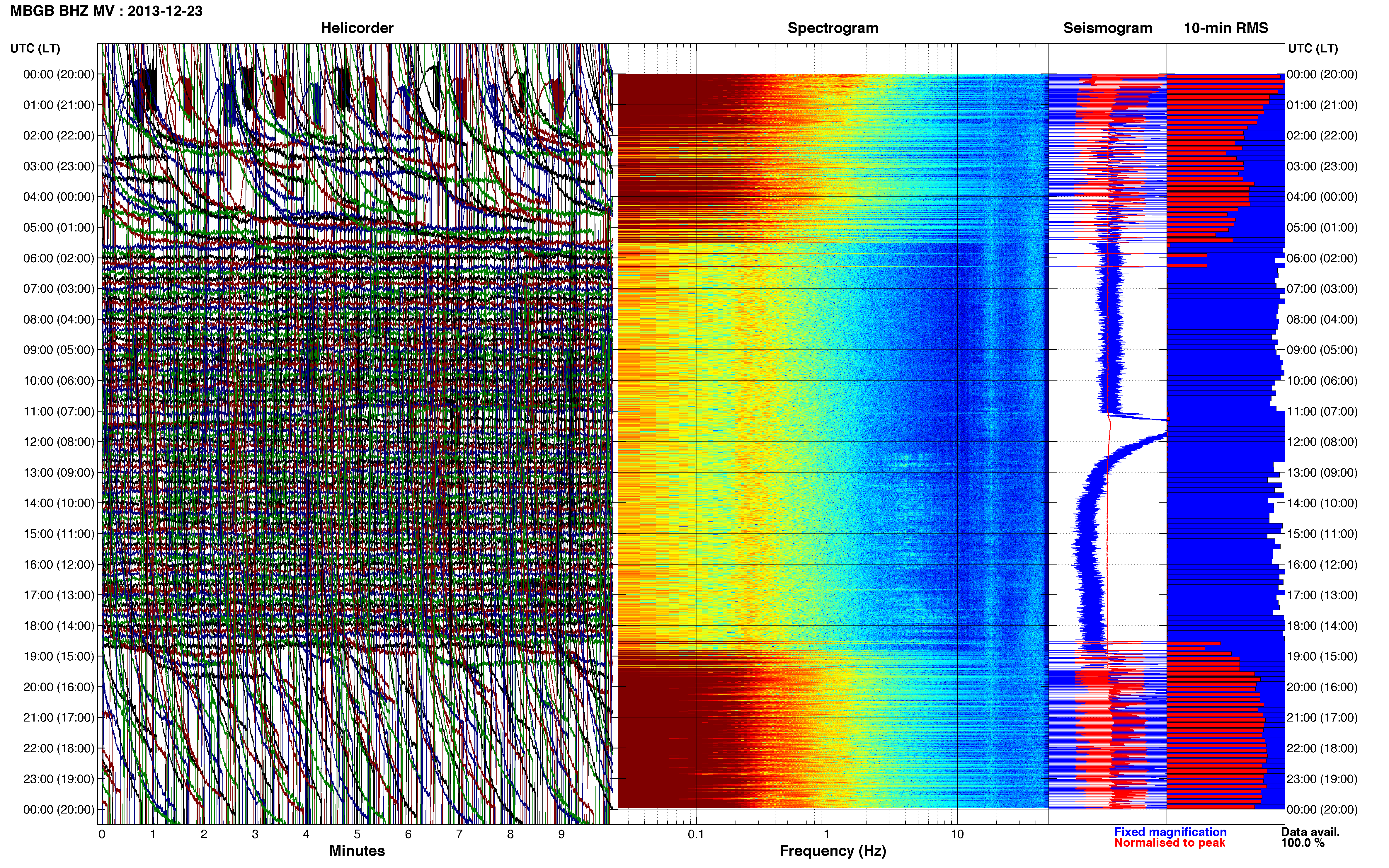The height and width of the screenshot is (868, 1389).
Task: Select the Fixed magnification legend text
Action: 1170,832
